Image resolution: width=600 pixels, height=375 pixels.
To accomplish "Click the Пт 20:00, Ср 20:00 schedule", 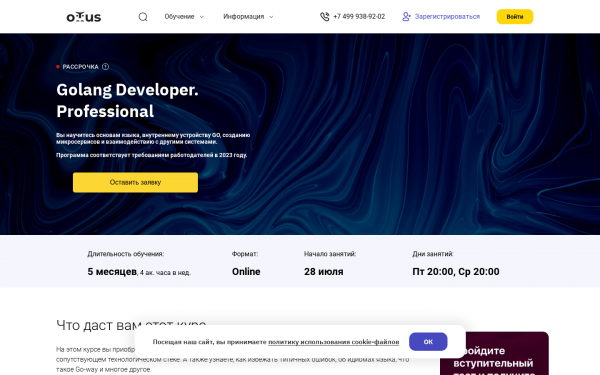I will (456, 272).
